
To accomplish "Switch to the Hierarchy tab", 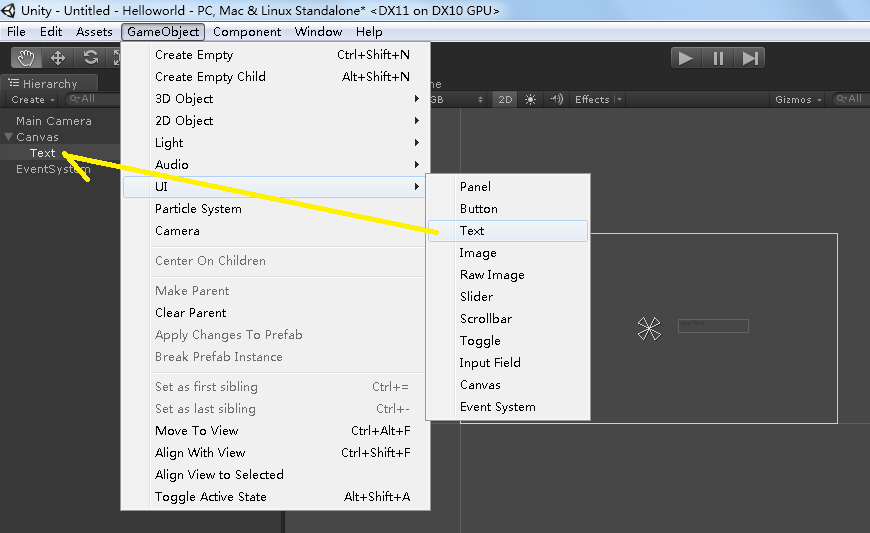I will click(49, 83).
